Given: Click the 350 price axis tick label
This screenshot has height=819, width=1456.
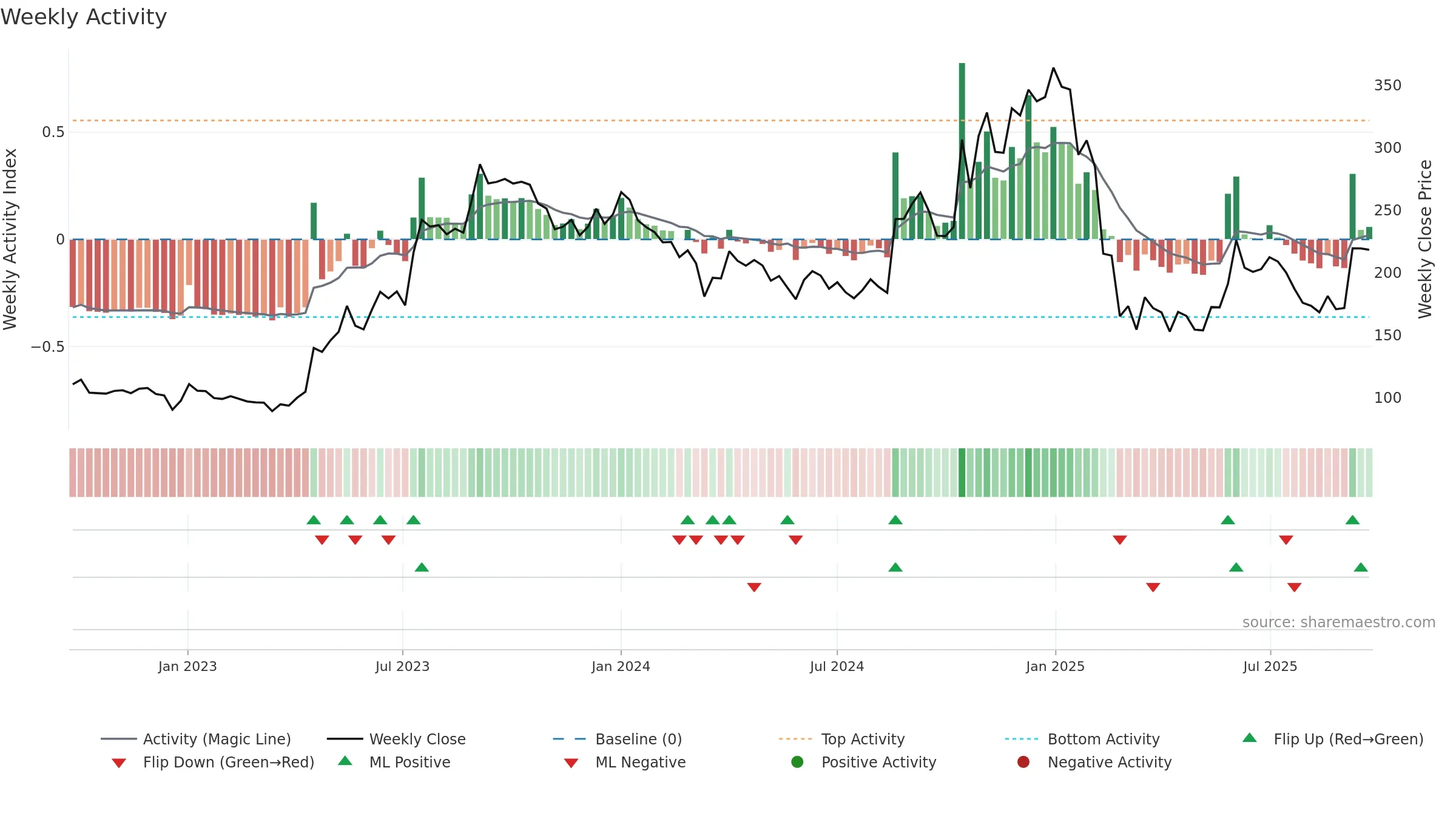Looking at the screenshot, I should (x=1388, y=86).
